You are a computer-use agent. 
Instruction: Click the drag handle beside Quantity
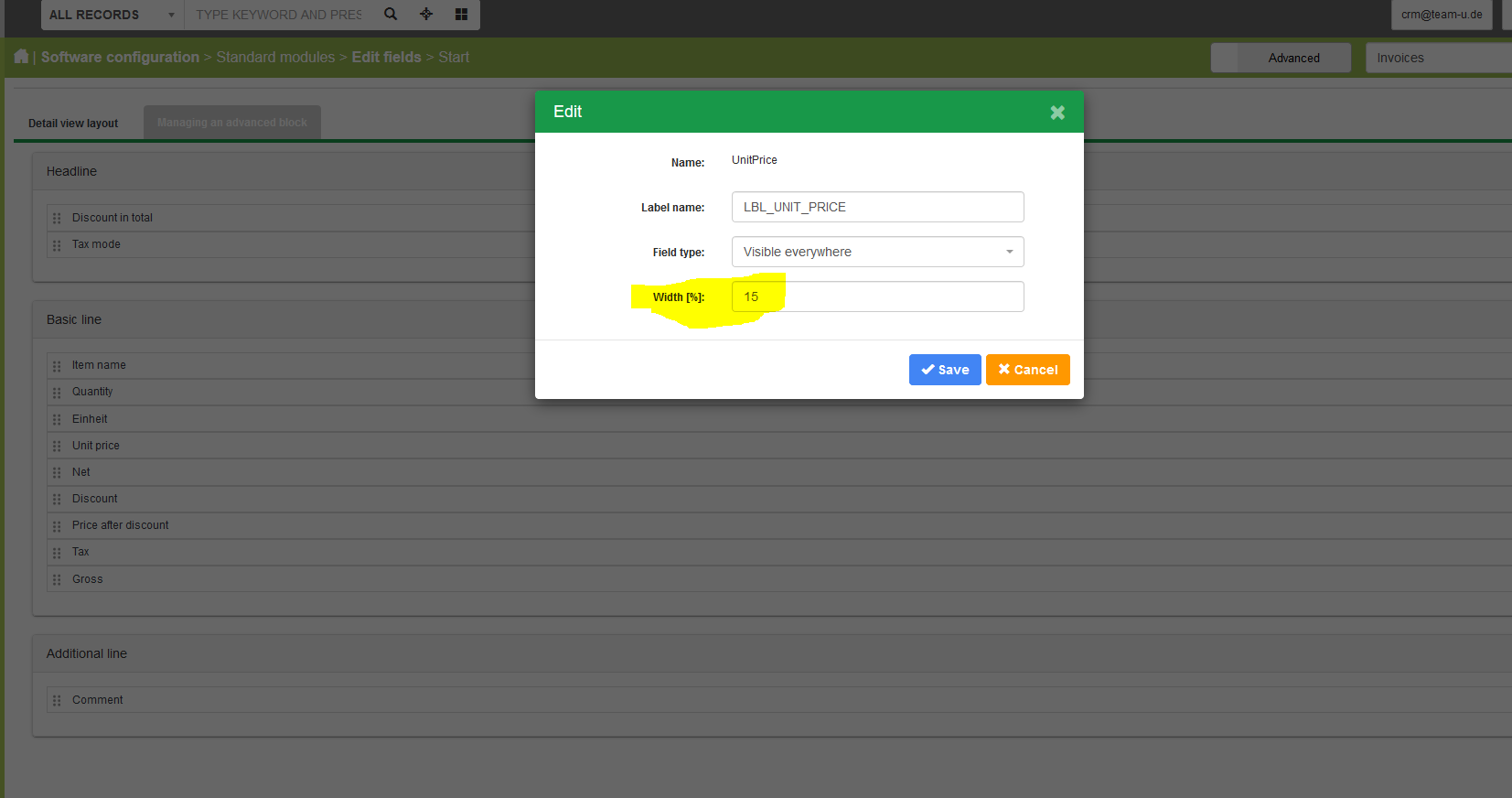pos(57,393)
